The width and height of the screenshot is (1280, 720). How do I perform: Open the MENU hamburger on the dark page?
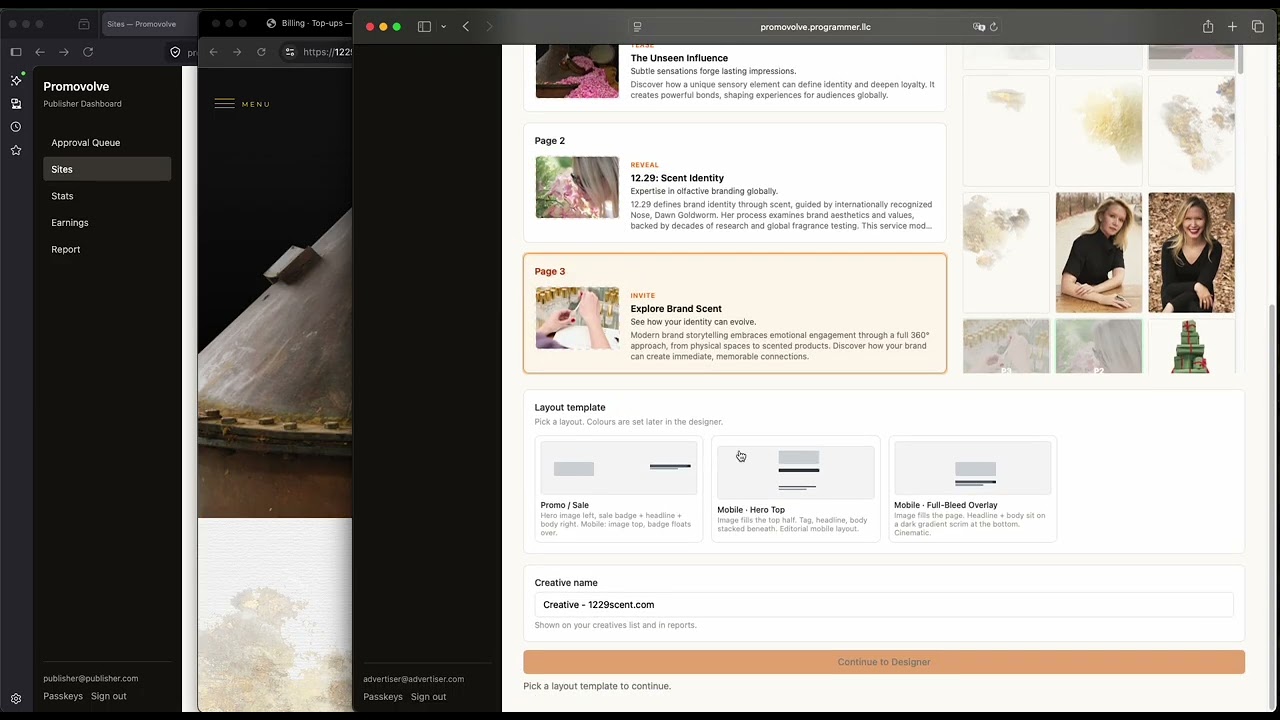pyautogui.click(x=242, y=104)
